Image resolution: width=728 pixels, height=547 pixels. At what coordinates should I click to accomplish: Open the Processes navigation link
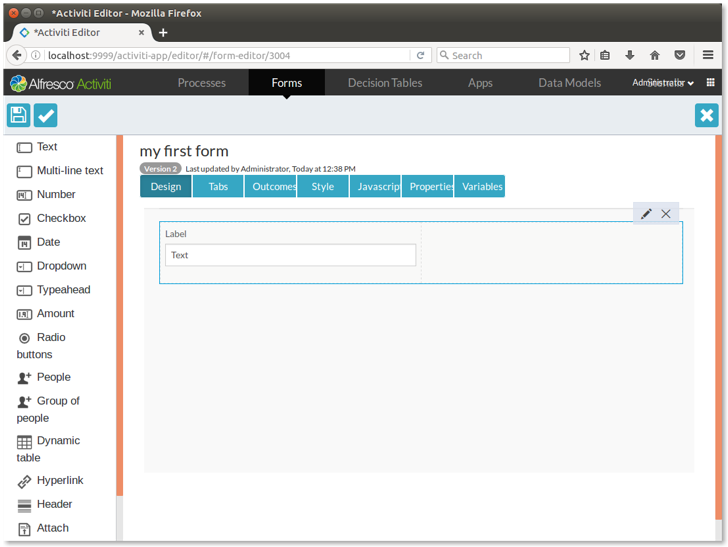tap(202, 83)
